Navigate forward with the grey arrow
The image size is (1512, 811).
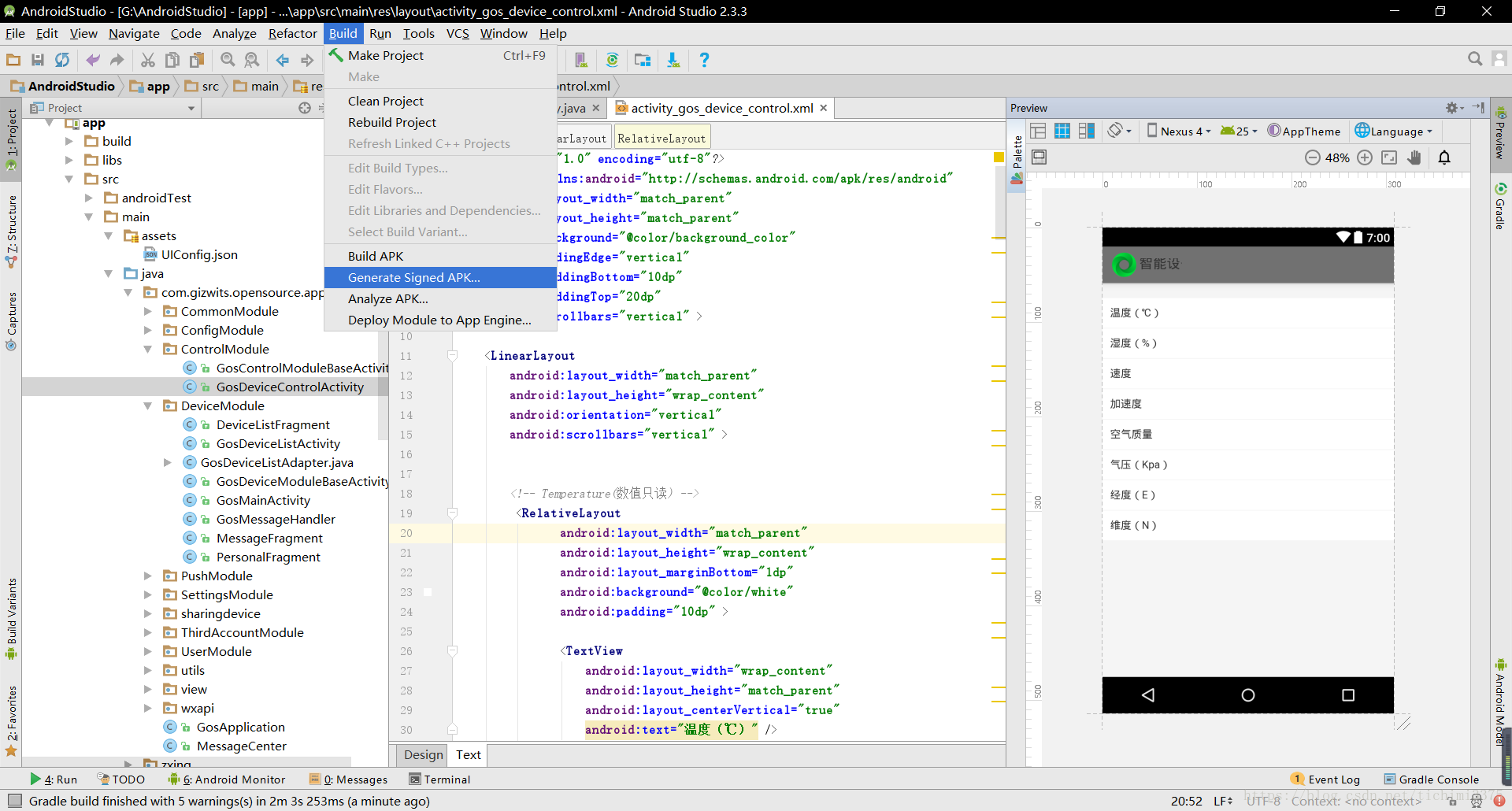(307, 60)
